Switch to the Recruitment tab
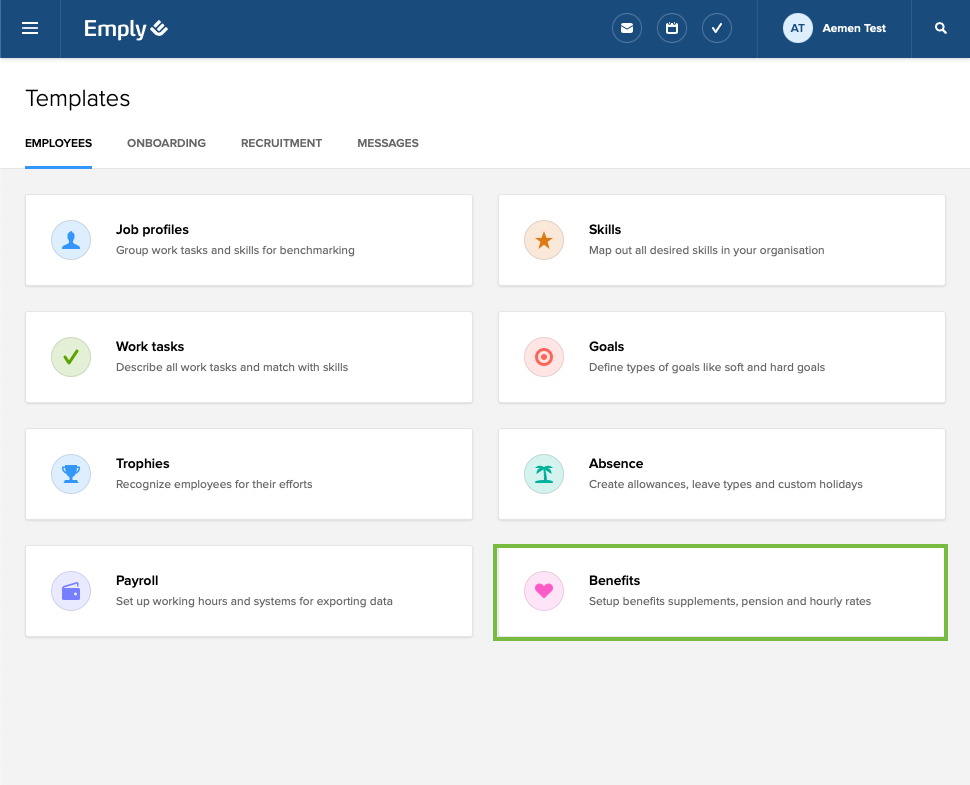The width and height of the screenshot is (970, 785). click(x=281, y=143)
